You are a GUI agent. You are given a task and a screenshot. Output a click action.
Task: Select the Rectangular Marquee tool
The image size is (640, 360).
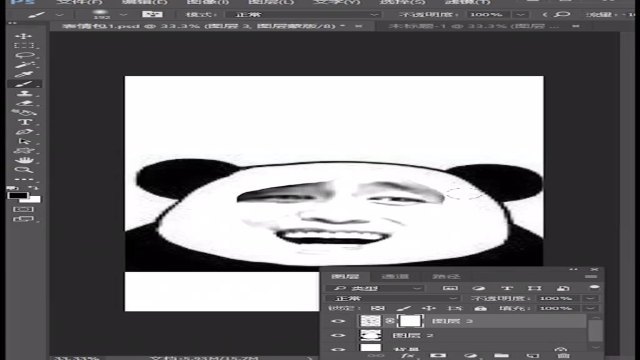coord(23,45)
